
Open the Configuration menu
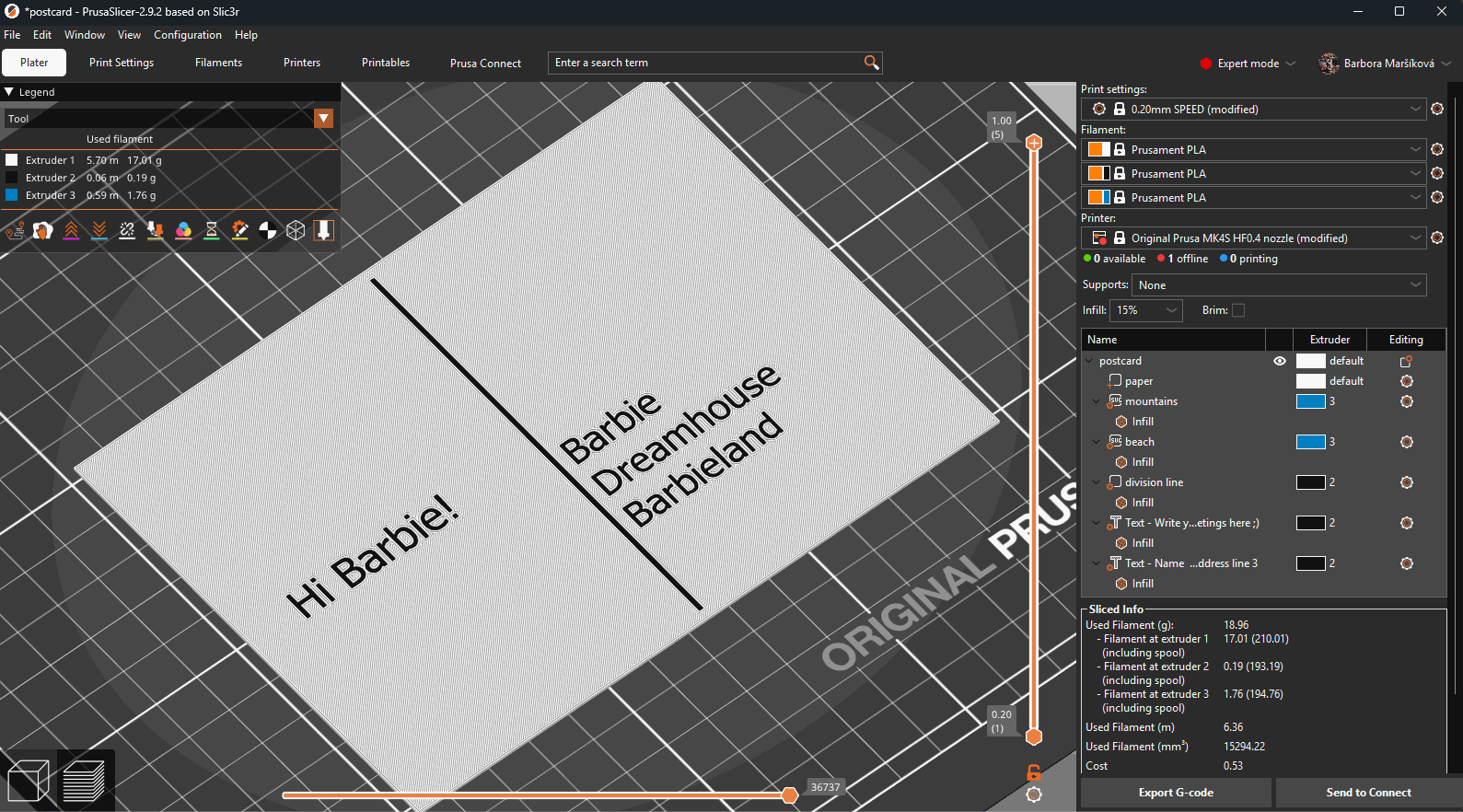(x=187, y=35)
